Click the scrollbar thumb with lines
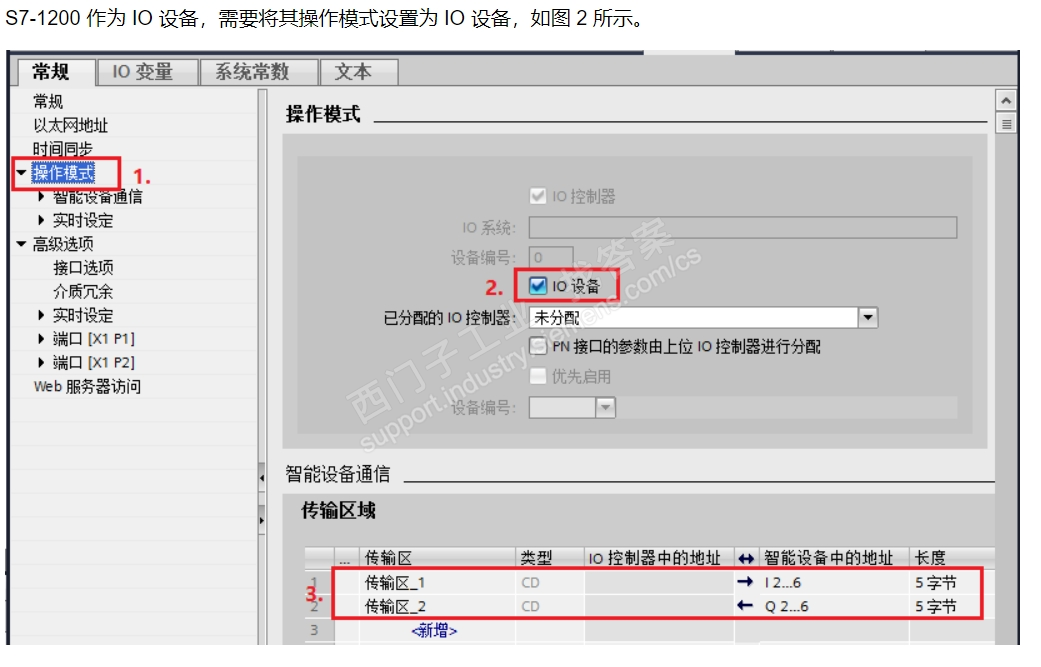 [x=1006, y=123]
